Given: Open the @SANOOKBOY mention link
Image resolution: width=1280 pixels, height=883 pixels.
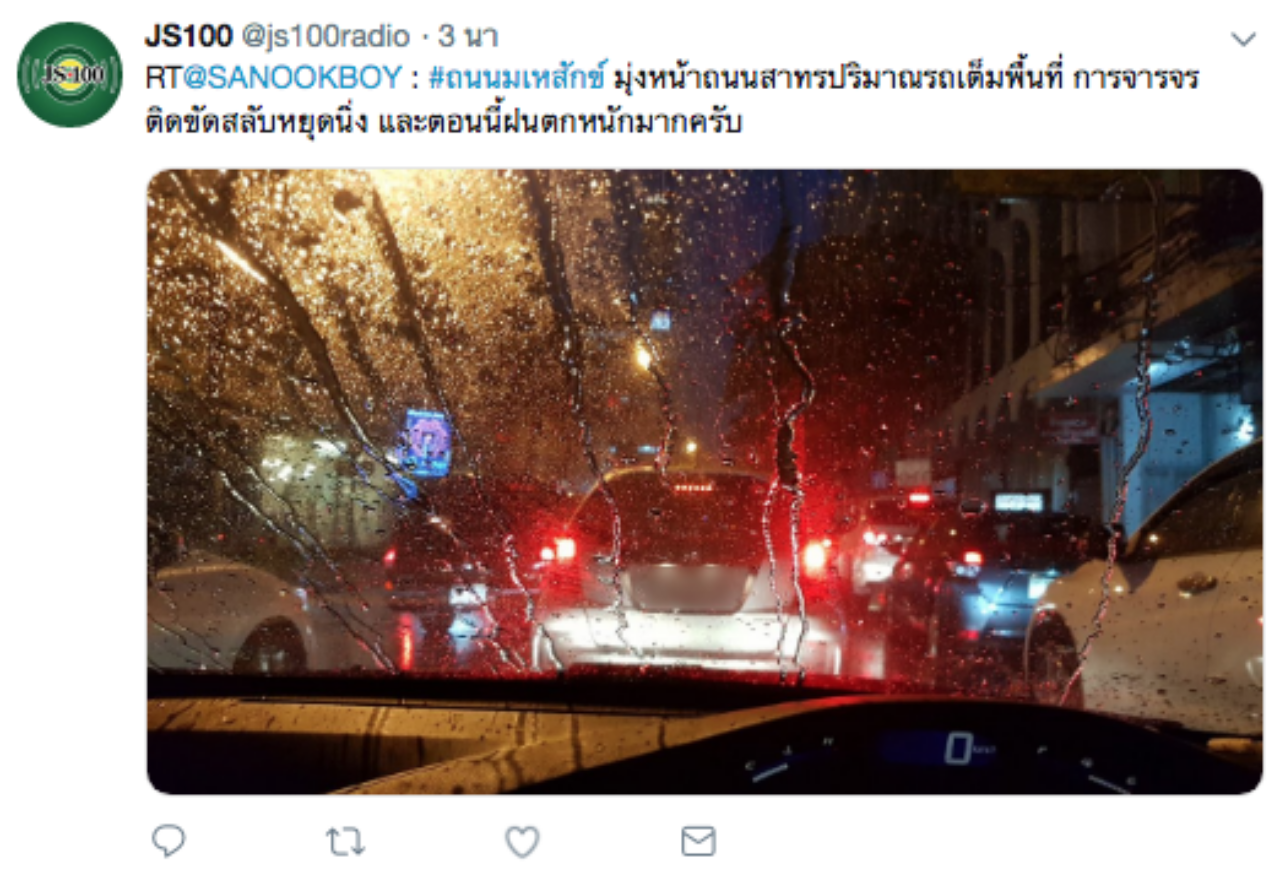Looking at the screenshot, I should point(288,78).
